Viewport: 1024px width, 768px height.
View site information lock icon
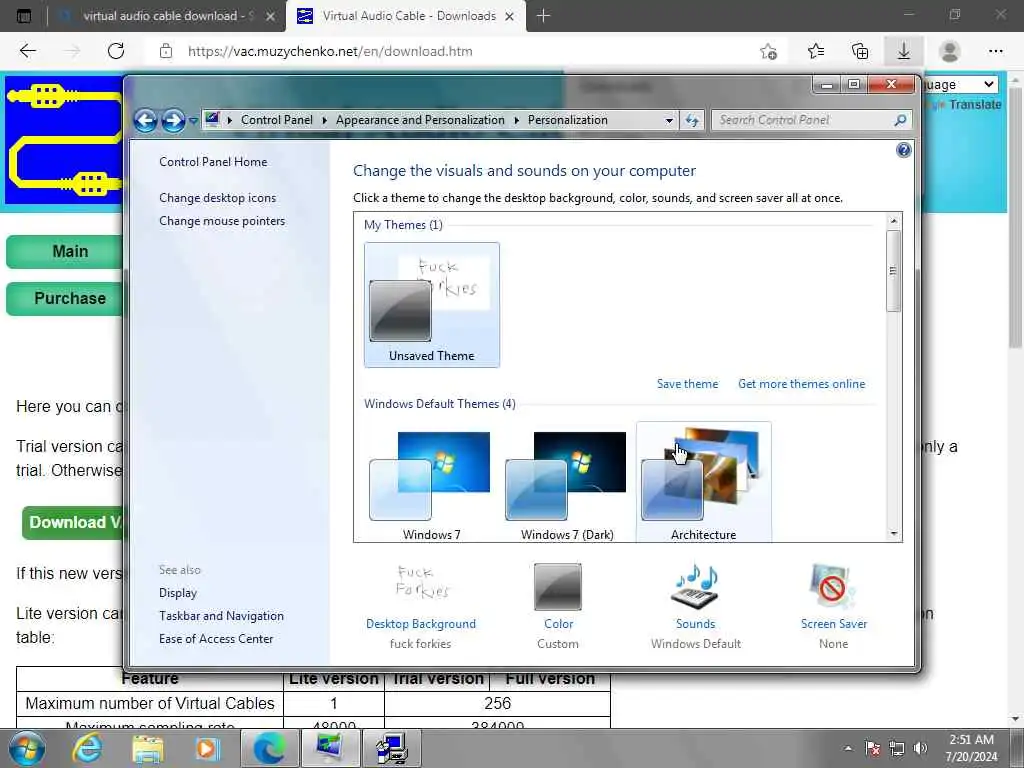click(166, 51)
